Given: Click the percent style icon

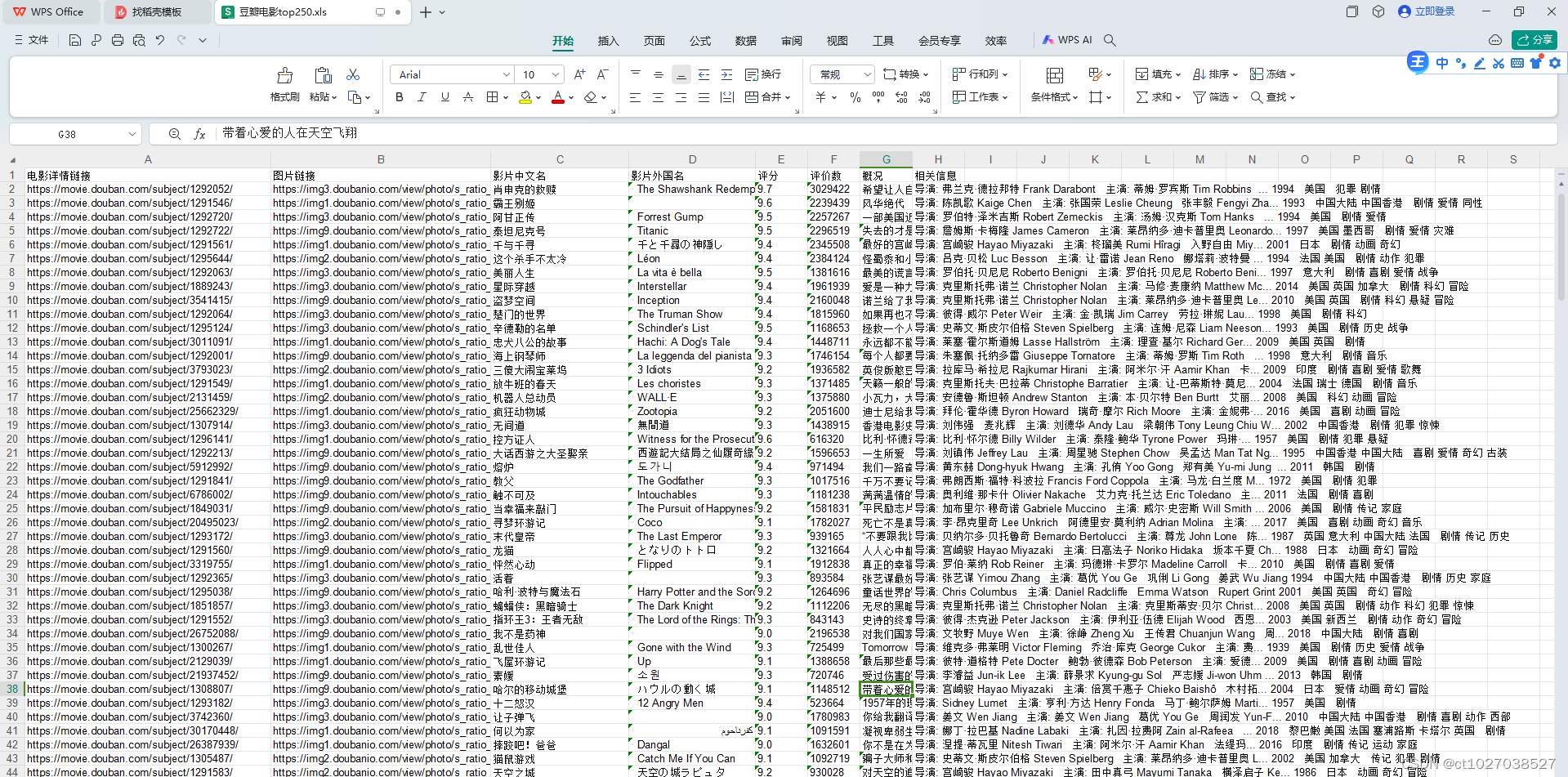Looking at the screenshot, I should tap(855, 97).
